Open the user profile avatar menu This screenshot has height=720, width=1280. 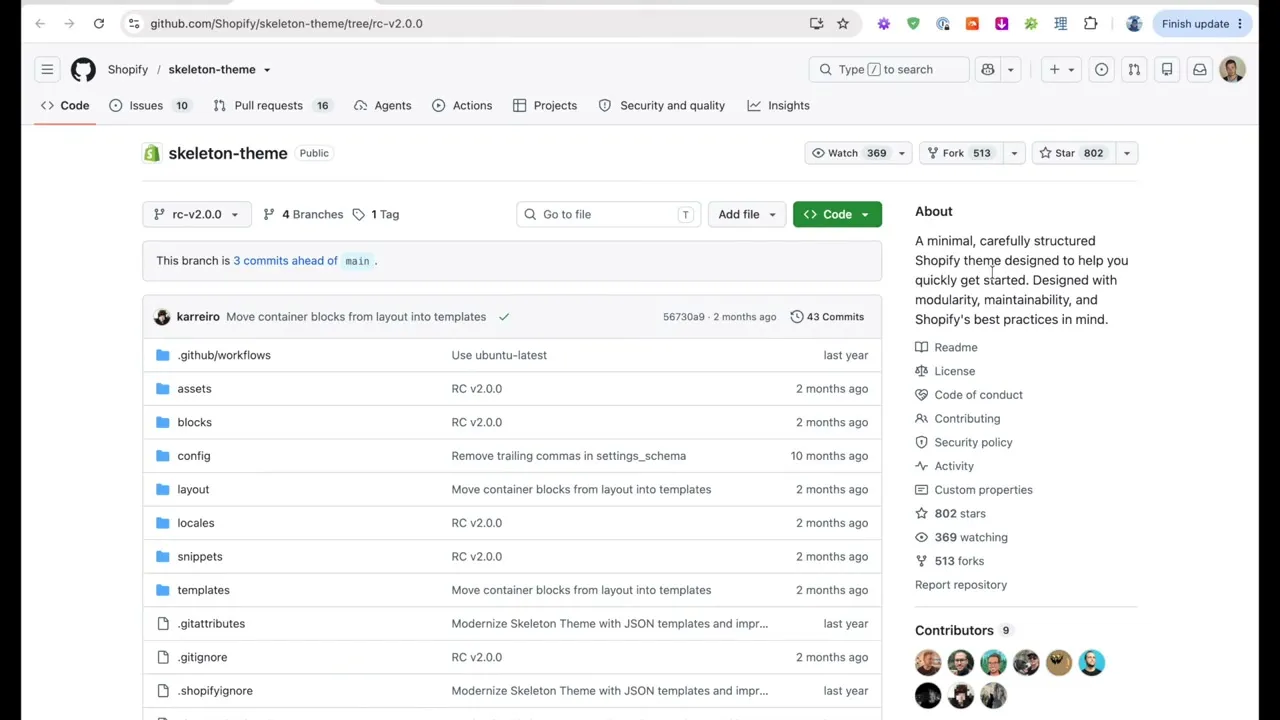point(1232,69)
